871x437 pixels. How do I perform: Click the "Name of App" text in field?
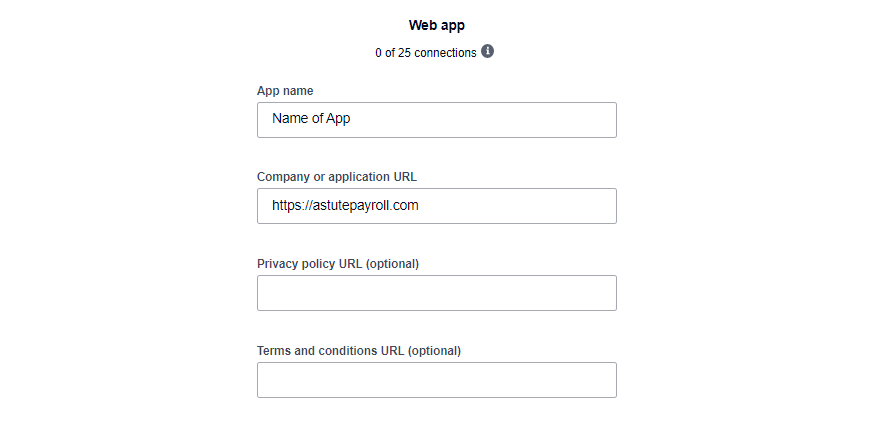(x=311, y=119)
